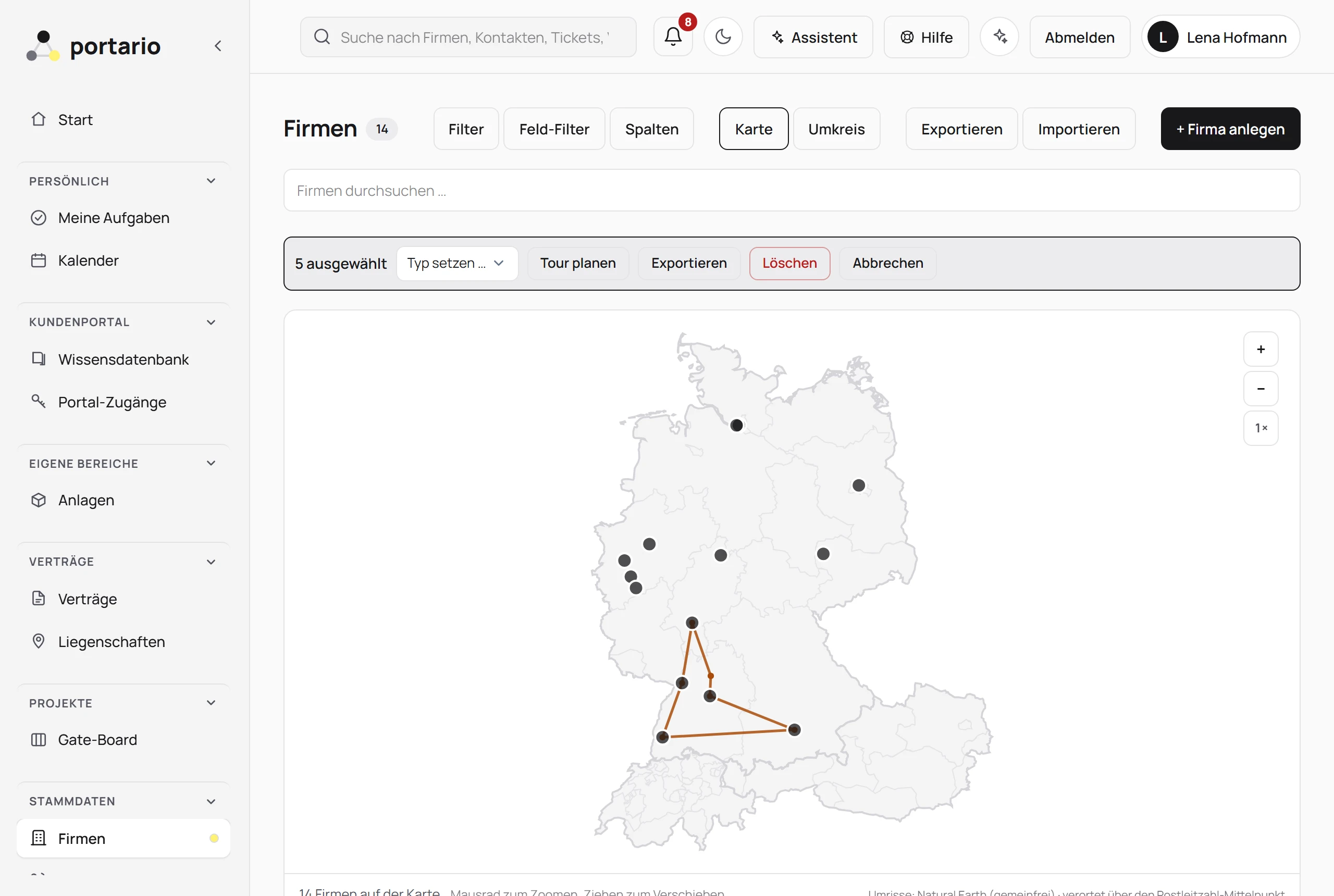
Task: Open the Spalten column settings
Action: click(x=651, y=129)
